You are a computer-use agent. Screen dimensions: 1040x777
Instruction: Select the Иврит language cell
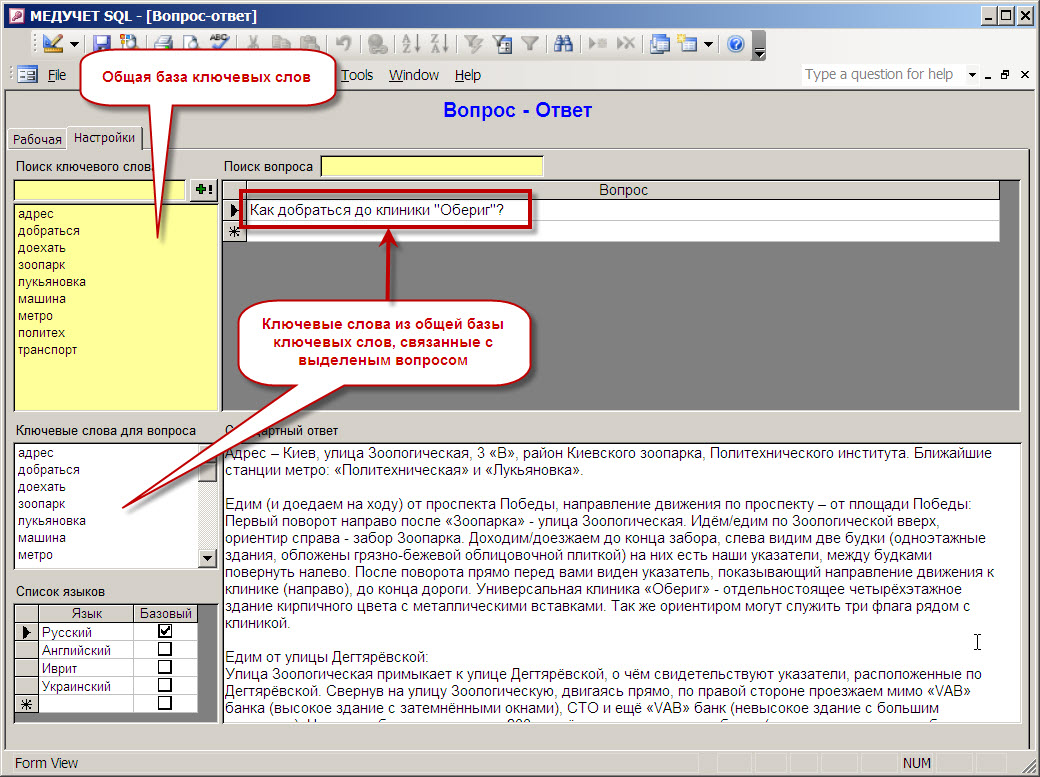[86, 668]
